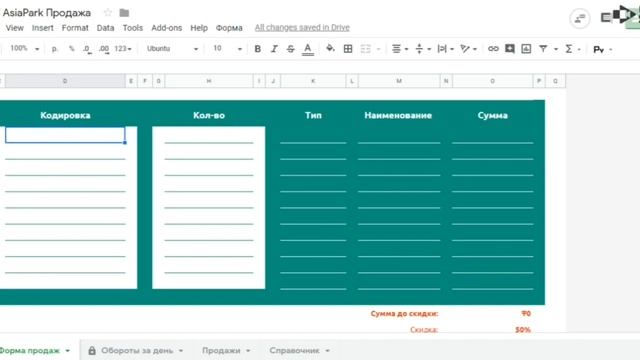
Task: Click the Наименование header text
Action: 398,116
